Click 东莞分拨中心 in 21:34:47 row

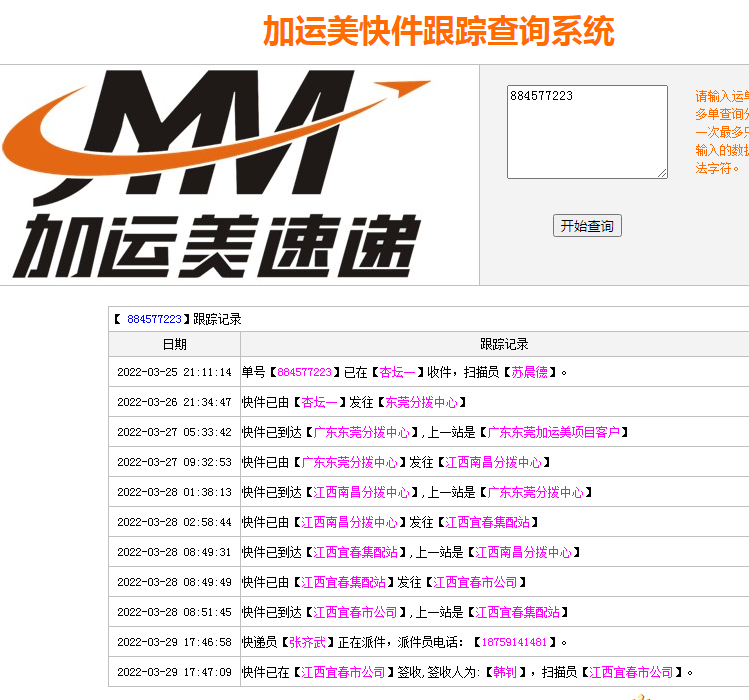click(421, 402)
